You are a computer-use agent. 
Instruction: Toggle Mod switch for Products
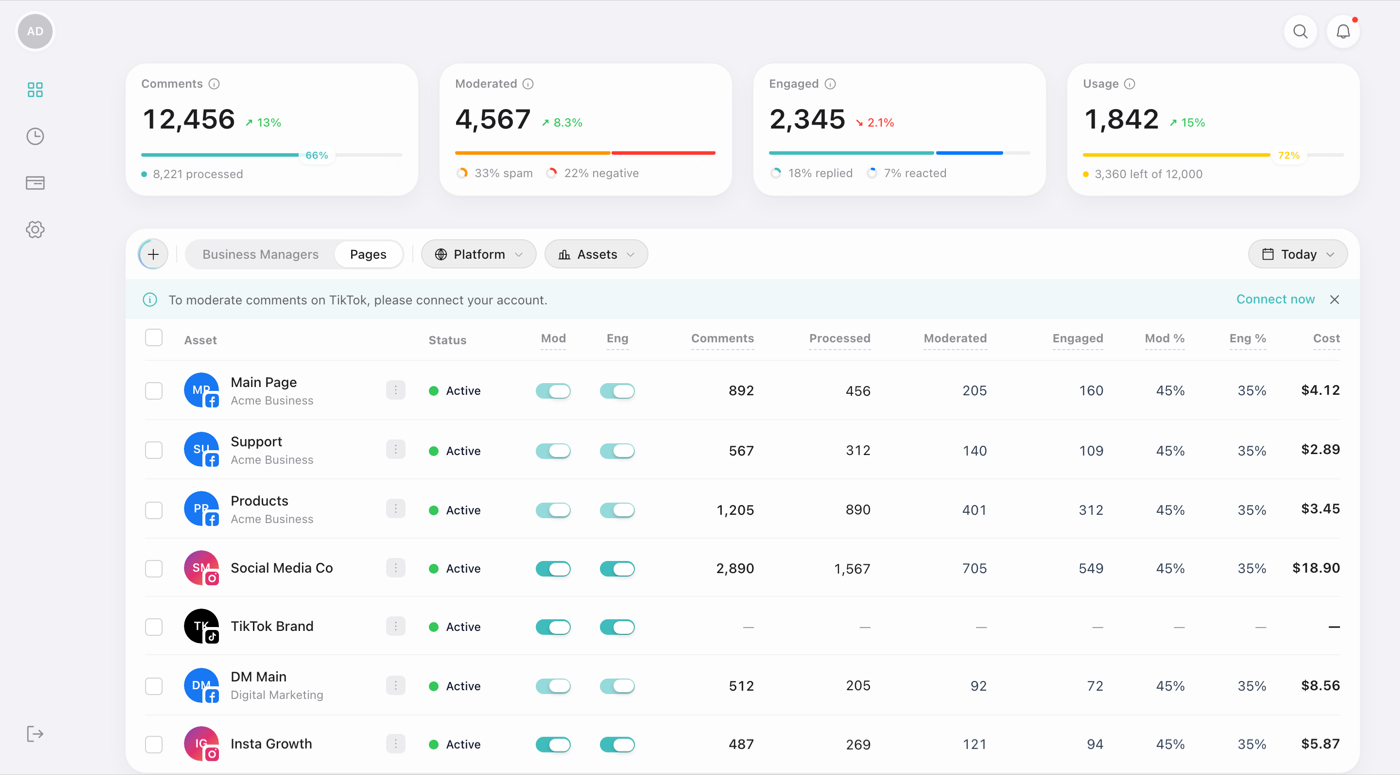click(553, 510)
